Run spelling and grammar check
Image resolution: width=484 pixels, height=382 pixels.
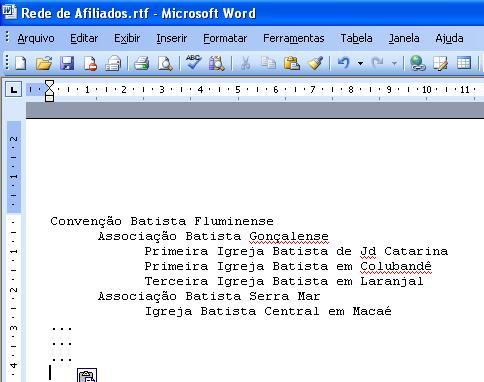194,62
